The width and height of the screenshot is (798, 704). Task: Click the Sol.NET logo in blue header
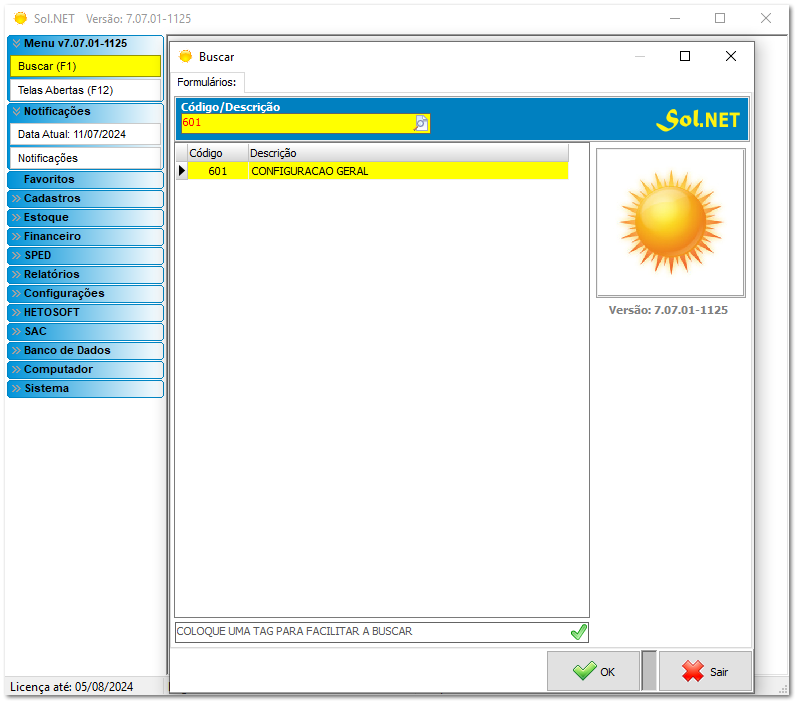click(698, 119)
